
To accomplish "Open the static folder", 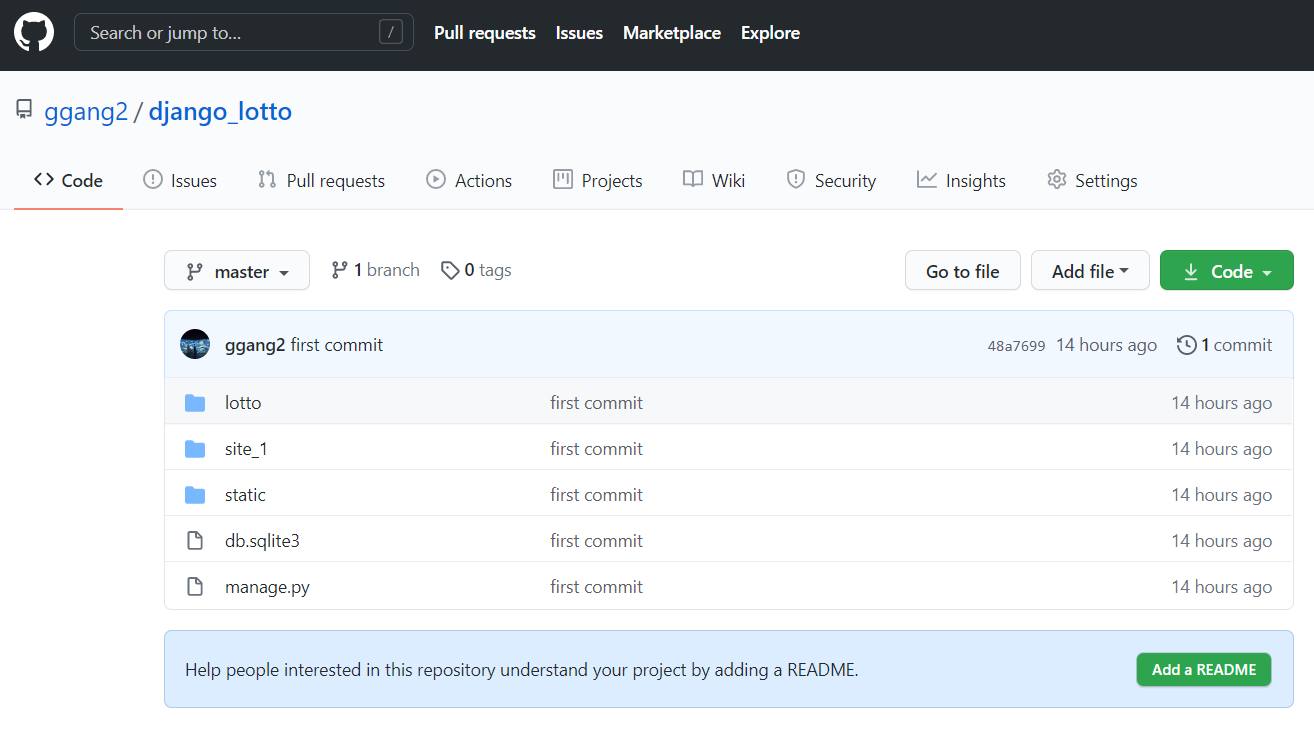I will tap(245, 495).
